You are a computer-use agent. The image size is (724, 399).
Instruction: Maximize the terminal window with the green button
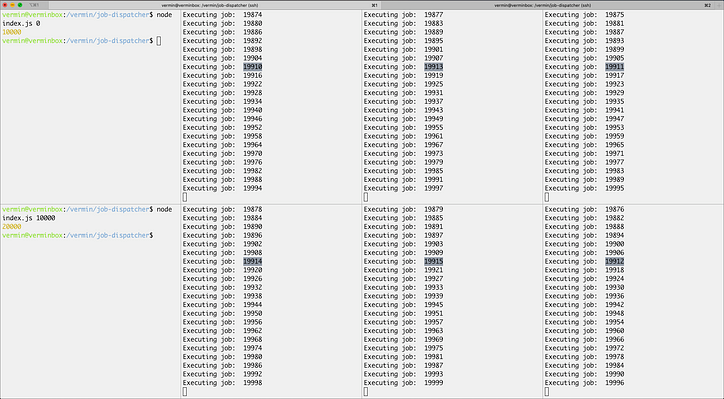pos(19,5)
